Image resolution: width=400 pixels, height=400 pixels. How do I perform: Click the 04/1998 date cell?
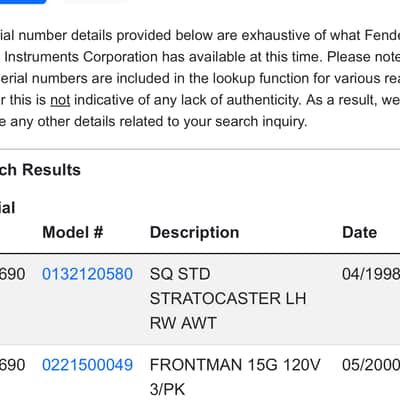tap(371, 274)
